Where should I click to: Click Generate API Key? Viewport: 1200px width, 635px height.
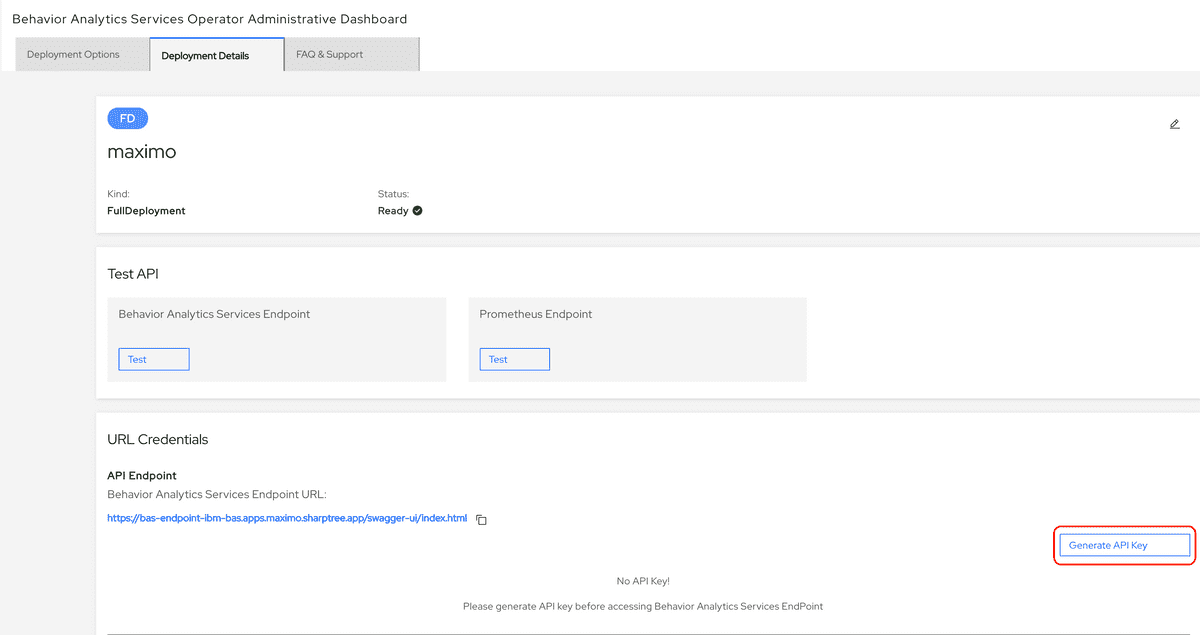click(x=1123, y=545)
